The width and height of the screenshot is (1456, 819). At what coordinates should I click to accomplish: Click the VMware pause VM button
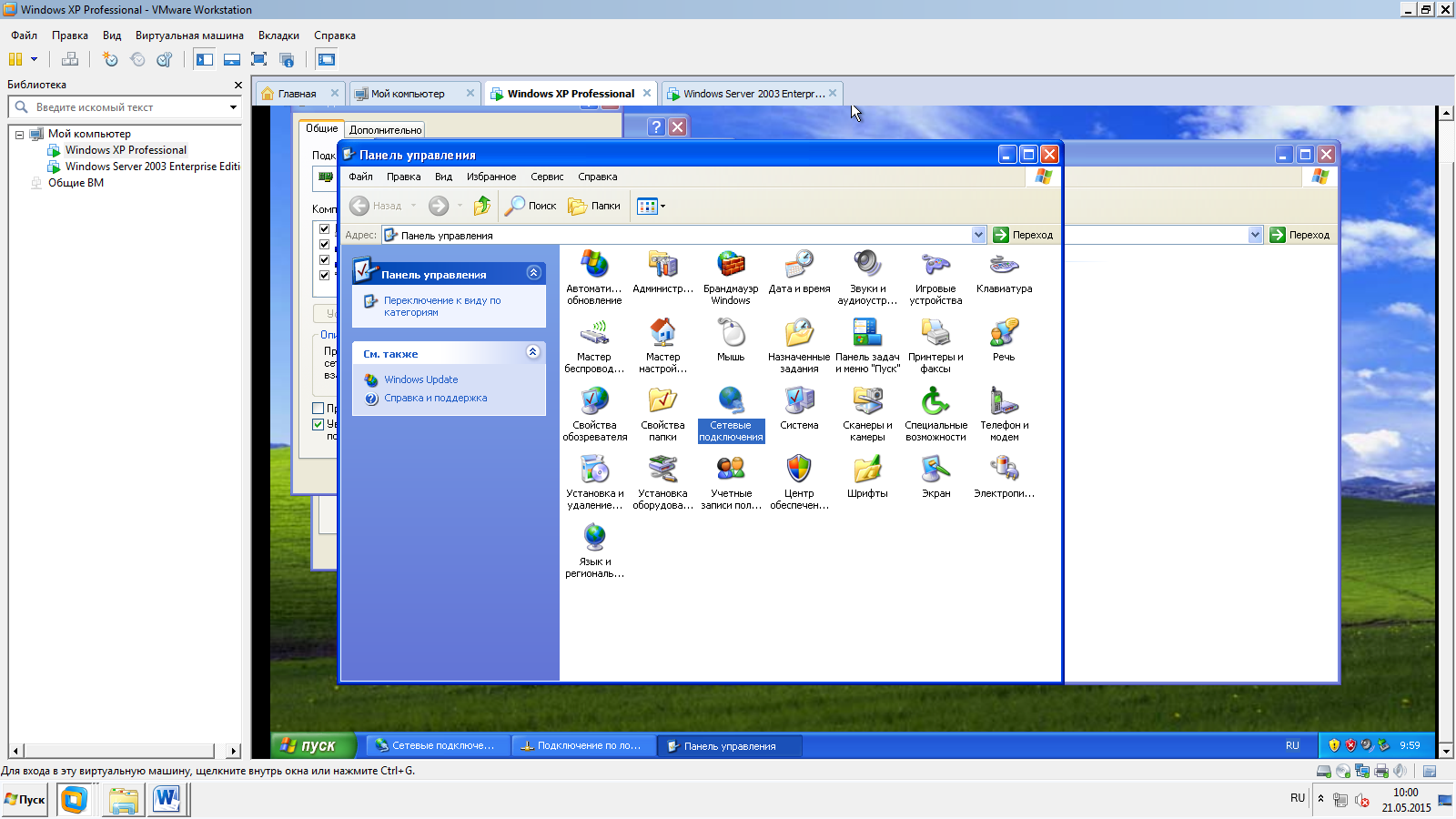[x=15, y=59]
